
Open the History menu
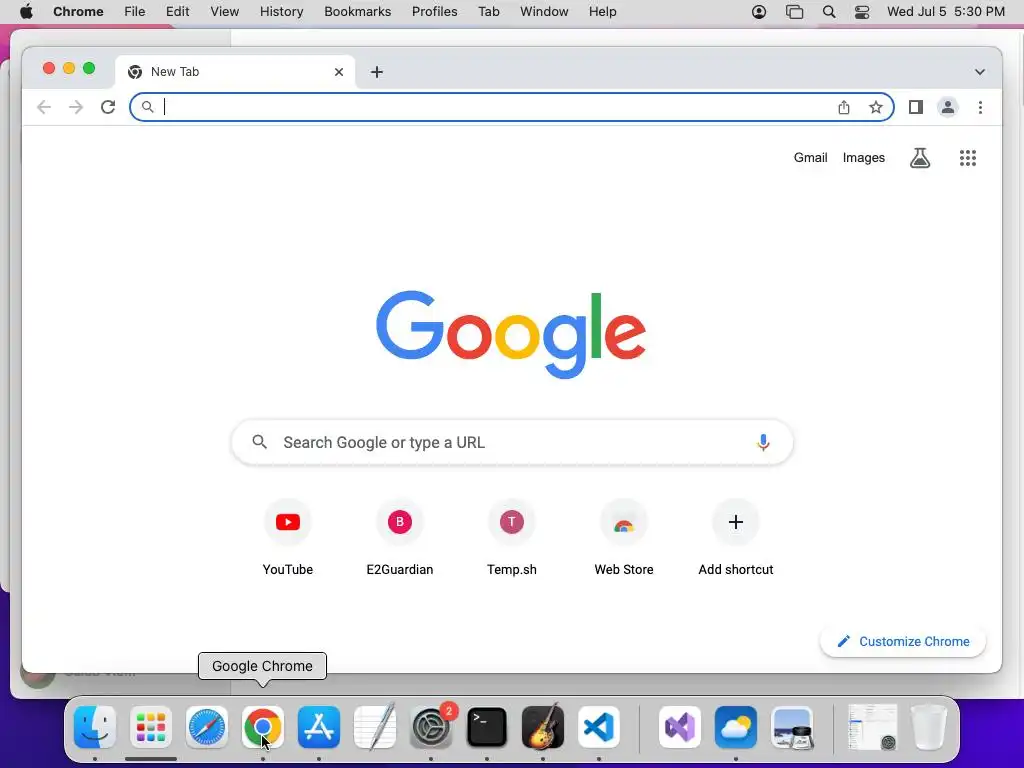[x=281, y=12]
